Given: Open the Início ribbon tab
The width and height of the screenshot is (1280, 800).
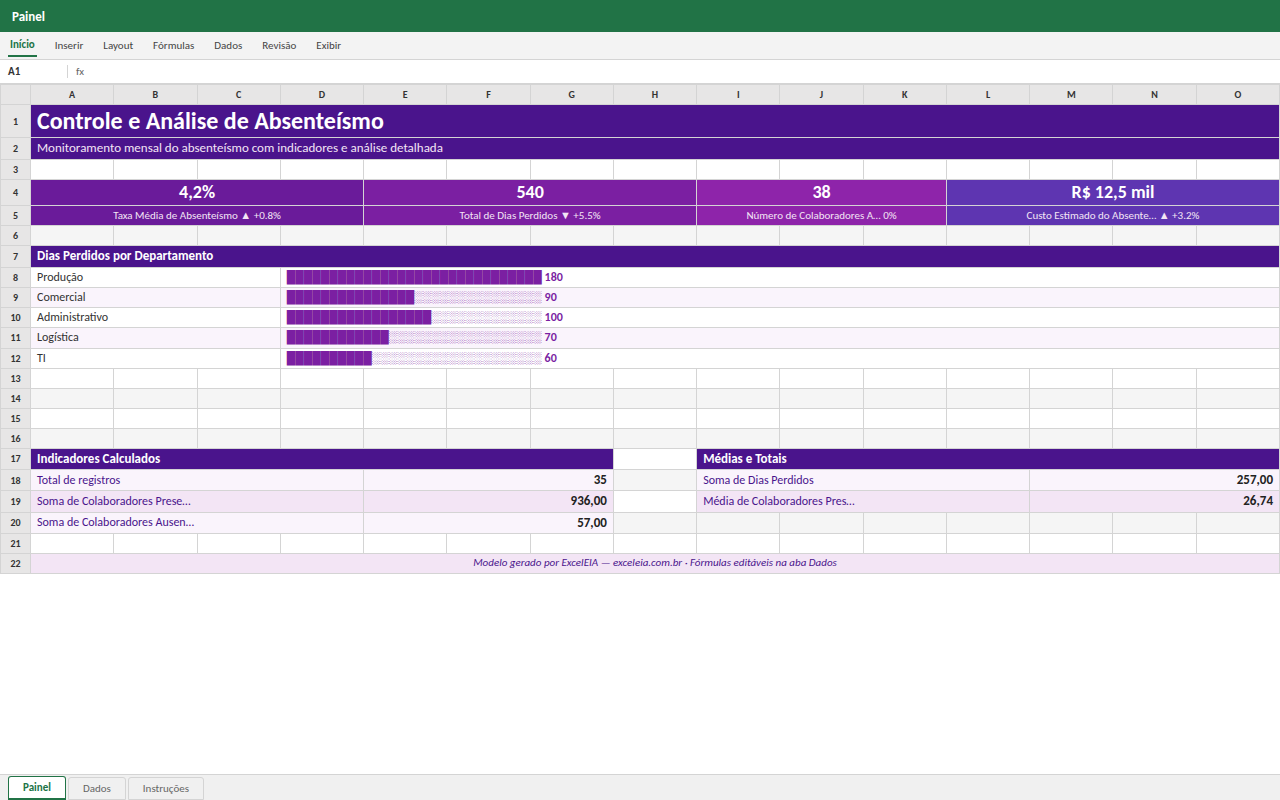Looking at the screenshot, I should tap(22, 45).
